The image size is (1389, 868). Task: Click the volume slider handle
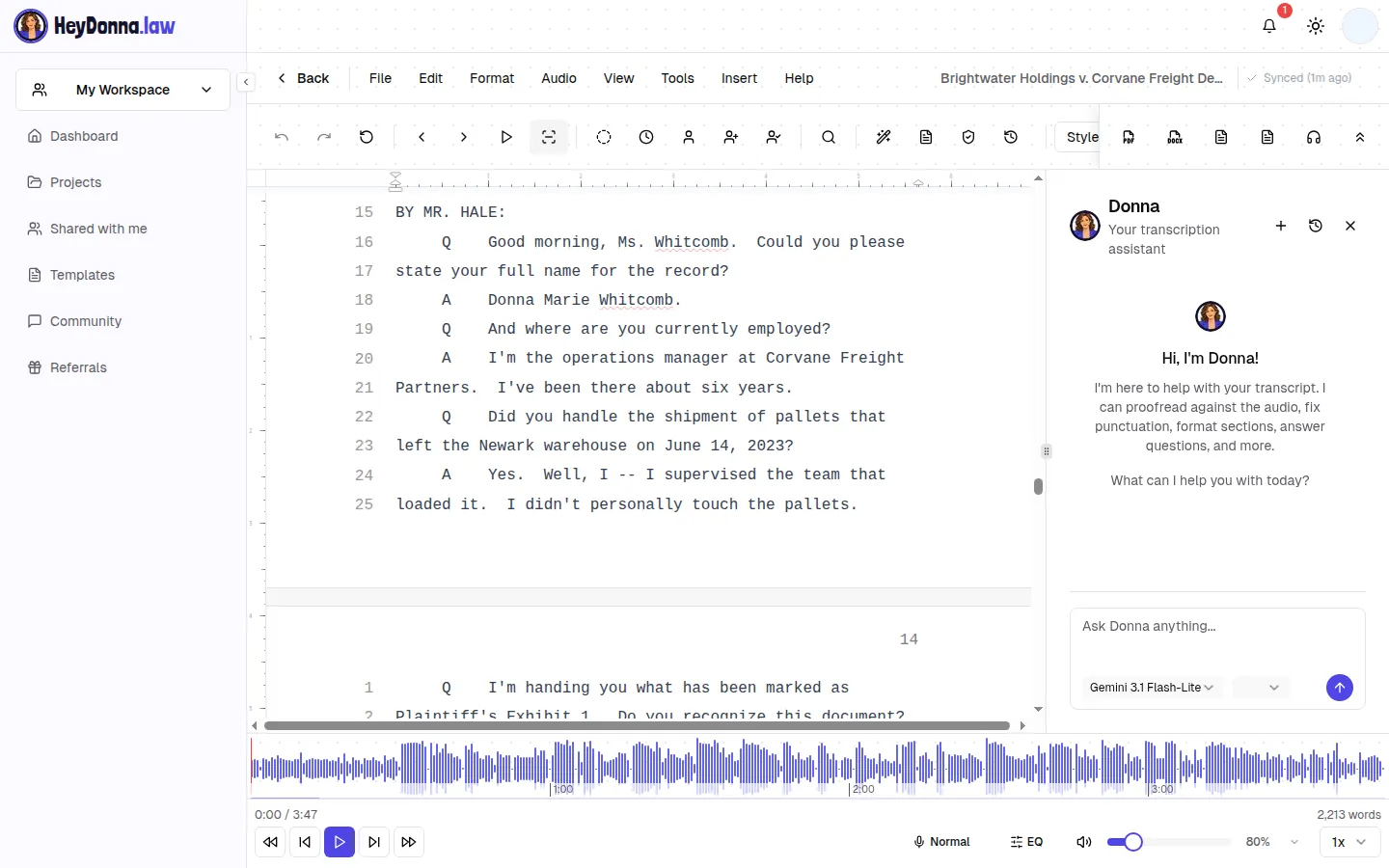tap(1133, 842)
